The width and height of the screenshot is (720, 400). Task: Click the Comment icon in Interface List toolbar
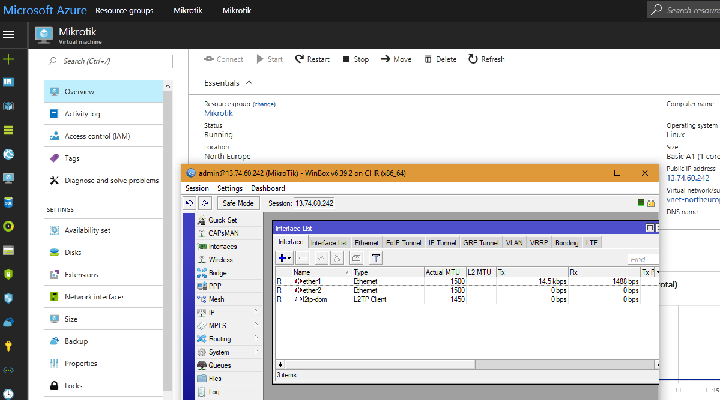(x=356, y=258)
